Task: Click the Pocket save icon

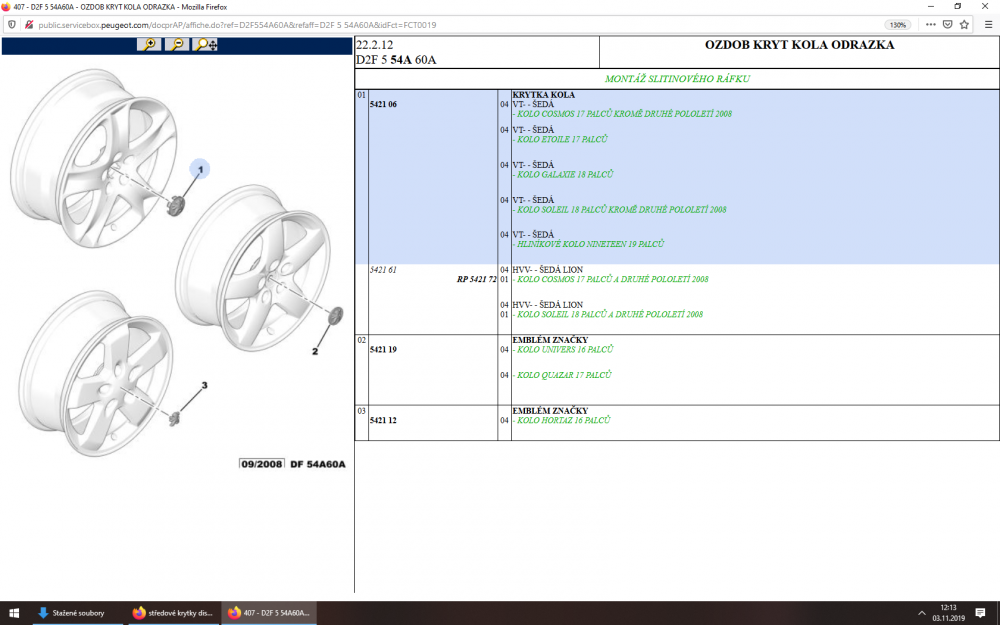Action: (x=948, y=25)
